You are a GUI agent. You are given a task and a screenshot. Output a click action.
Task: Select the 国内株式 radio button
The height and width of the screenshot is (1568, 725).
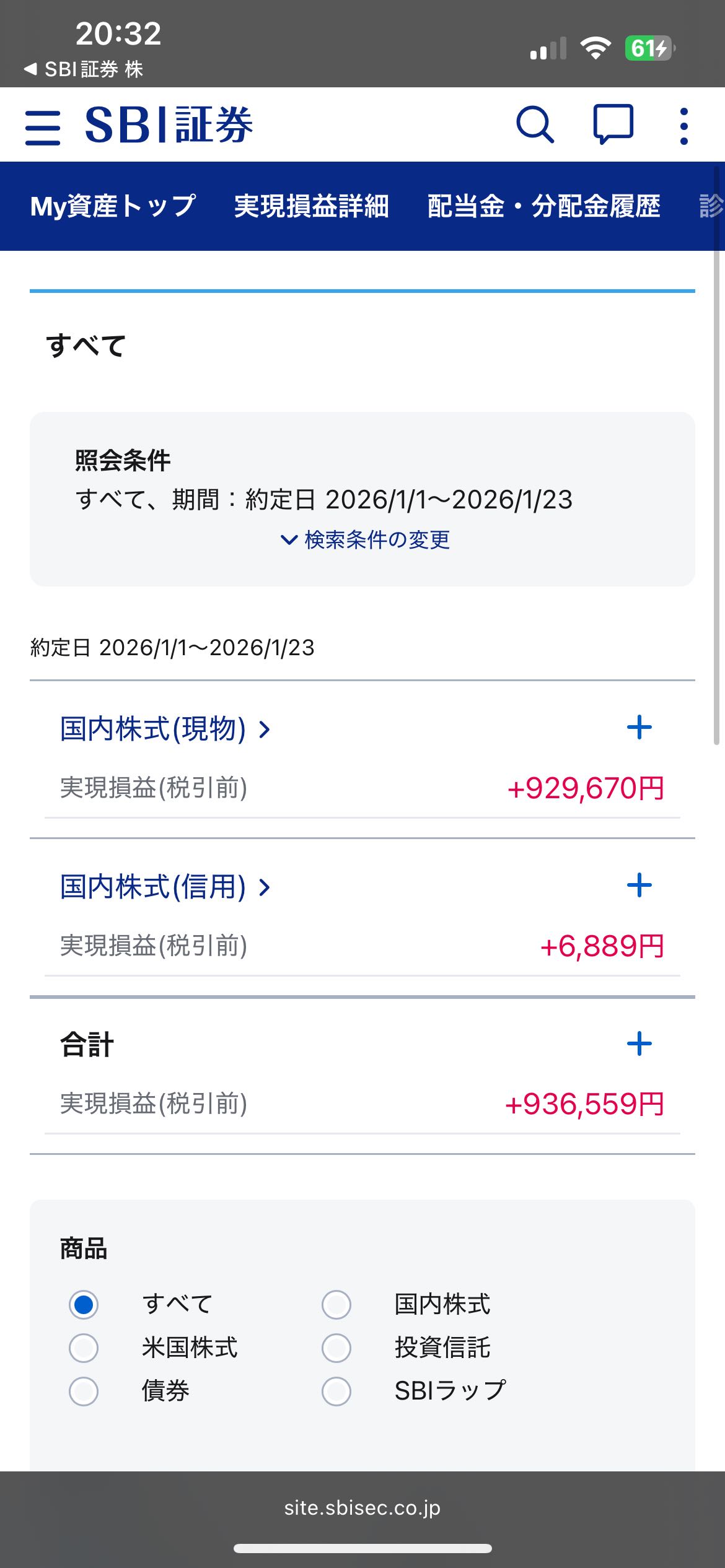point(336,1305)
